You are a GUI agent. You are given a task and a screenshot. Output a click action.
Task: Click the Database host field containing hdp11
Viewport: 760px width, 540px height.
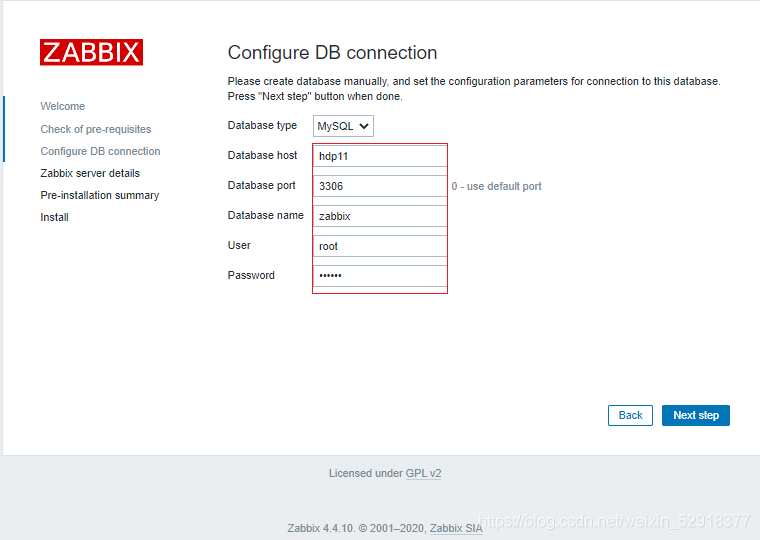(x=380, y=156)
